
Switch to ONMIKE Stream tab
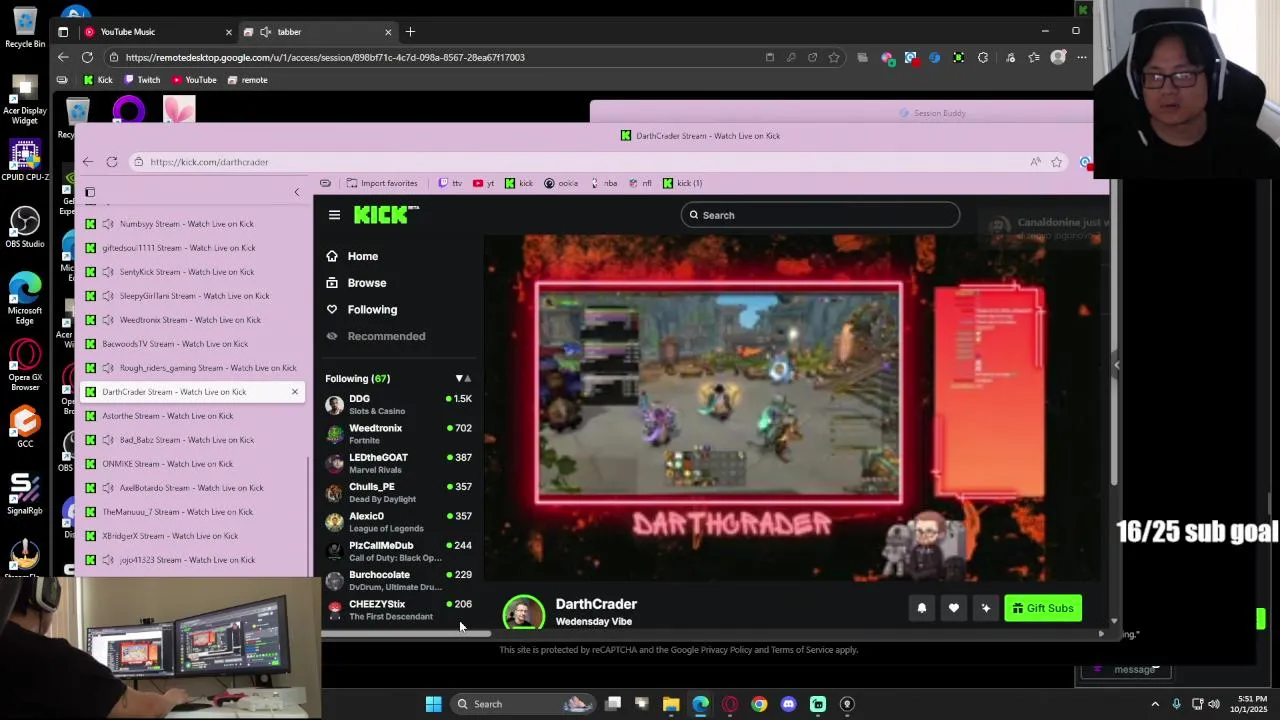pyautogui.click(x=190, y=464)
